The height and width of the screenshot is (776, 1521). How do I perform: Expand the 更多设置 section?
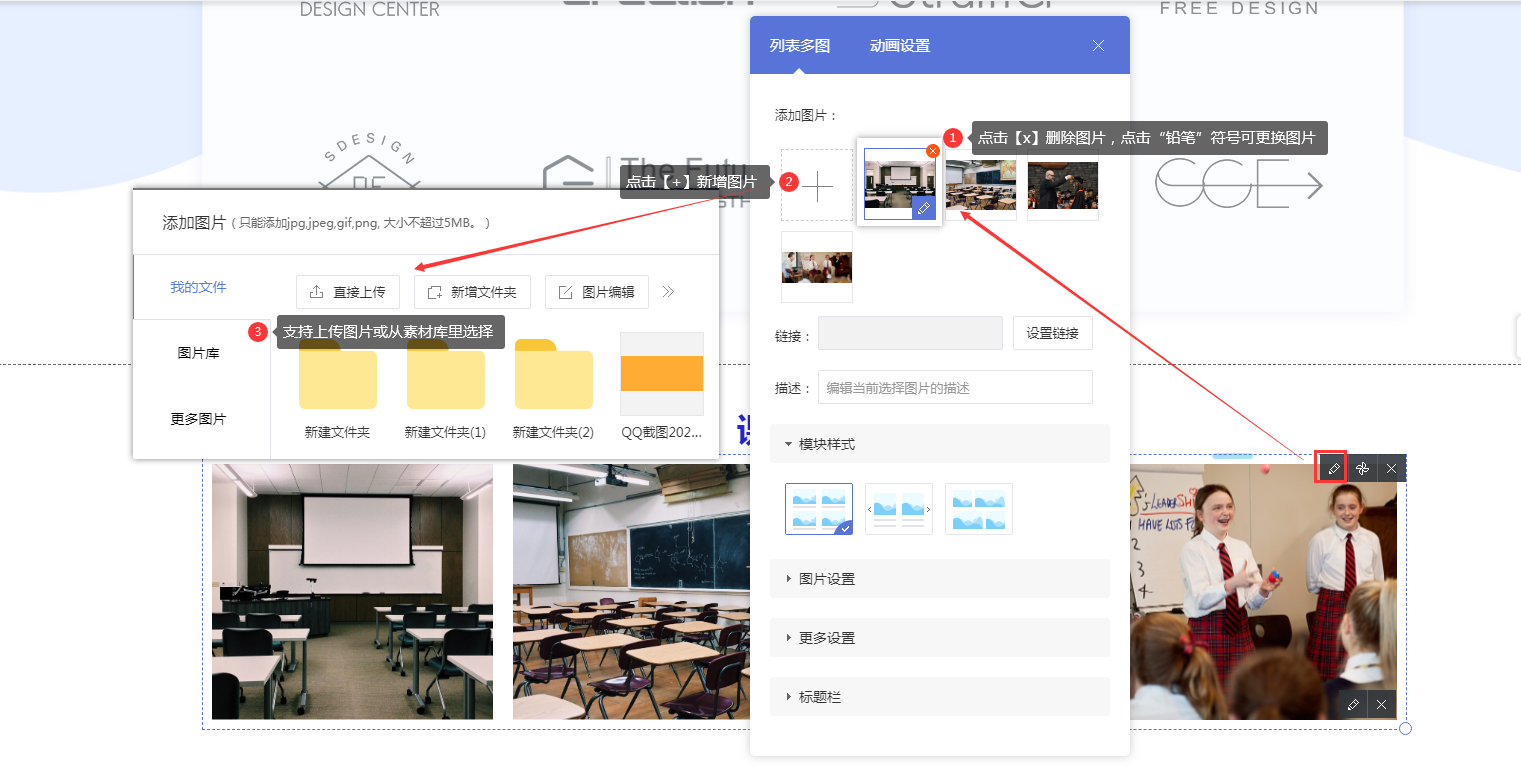[940, 638]
